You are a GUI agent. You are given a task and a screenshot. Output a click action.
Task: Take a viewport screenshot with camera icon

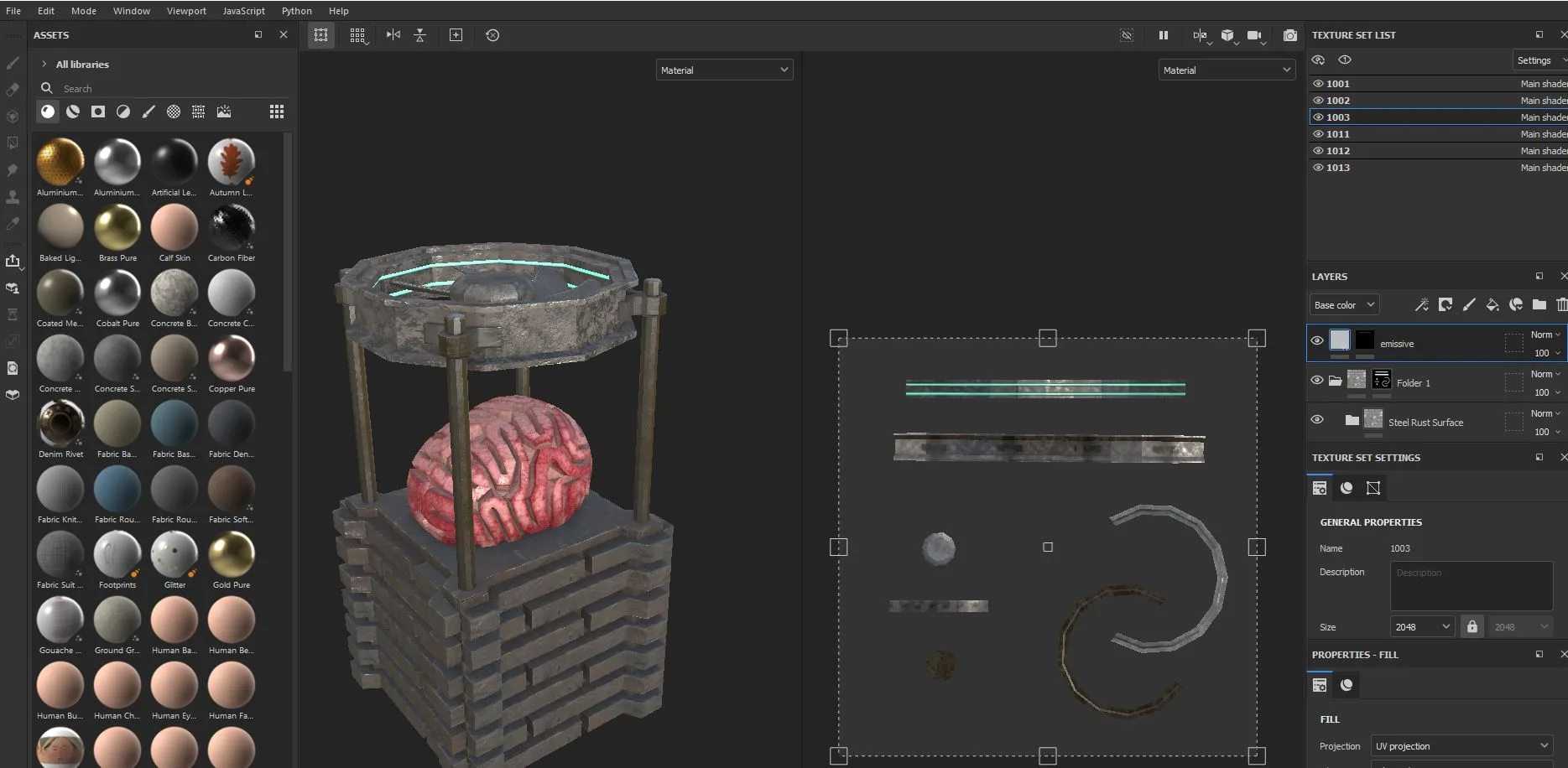pos(1290,35)
